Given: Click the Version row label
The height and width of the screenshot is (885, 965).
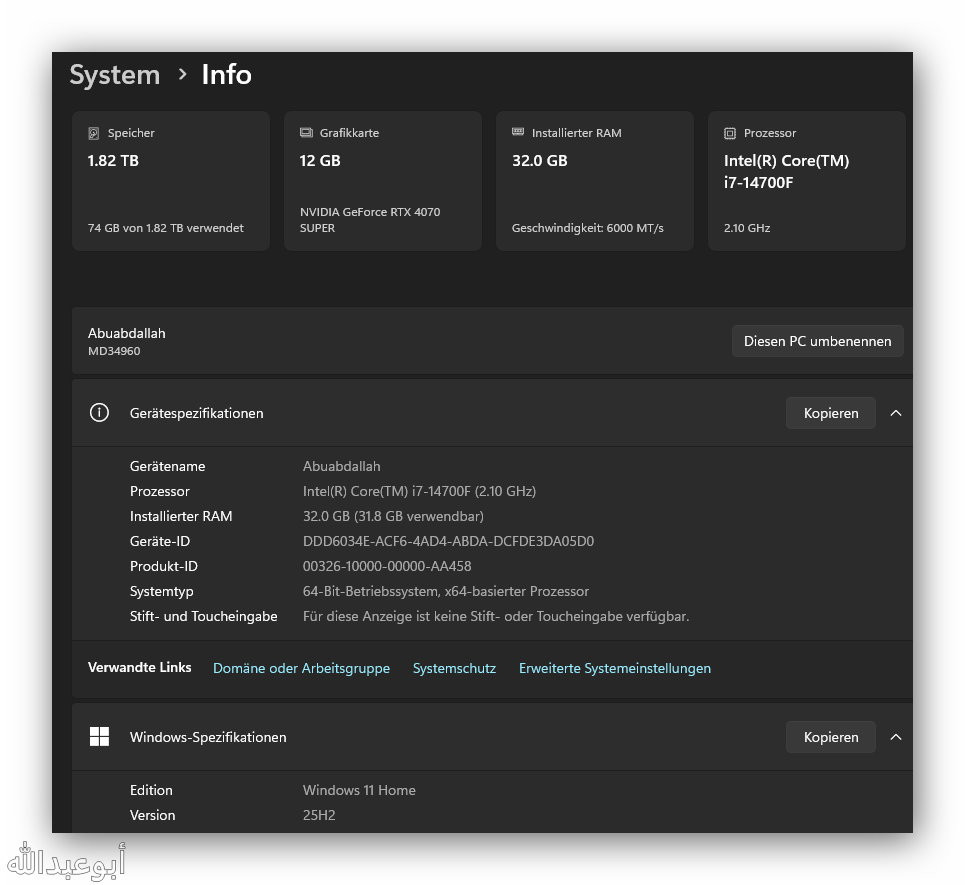Looking at the screenshot, I should 152,815.
